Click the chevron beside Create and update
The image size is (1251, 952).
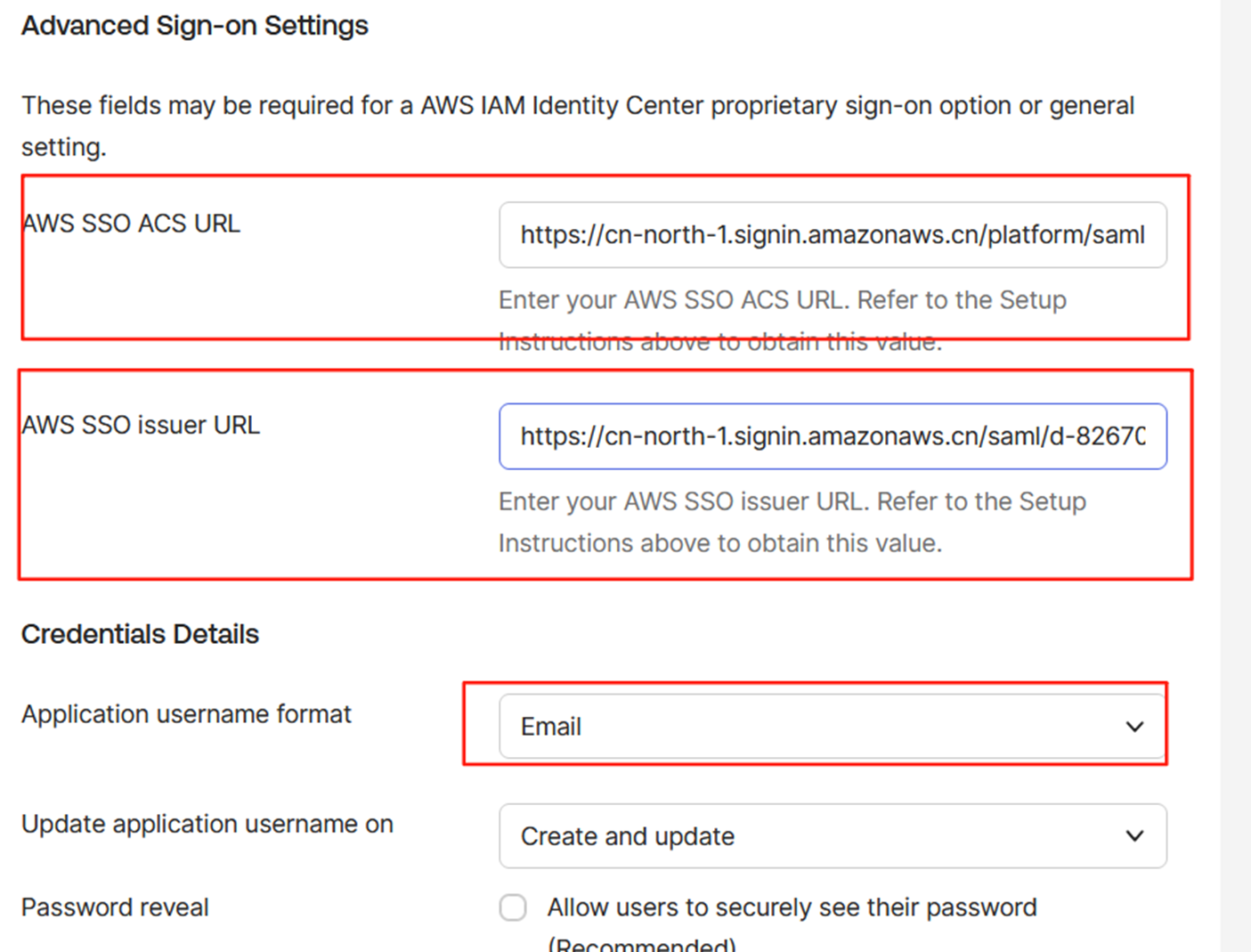1134,836
